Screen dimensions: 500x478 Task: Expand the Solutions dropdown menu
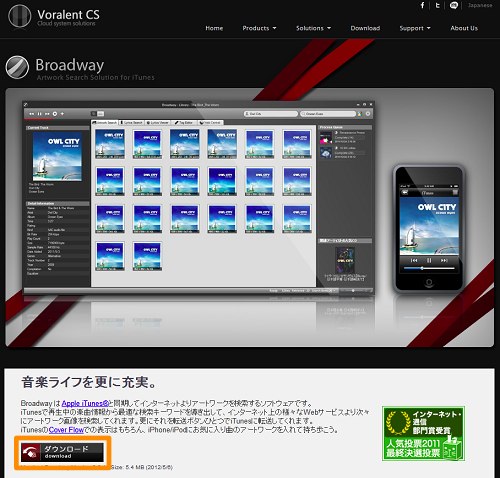click(x=313, y=28)
